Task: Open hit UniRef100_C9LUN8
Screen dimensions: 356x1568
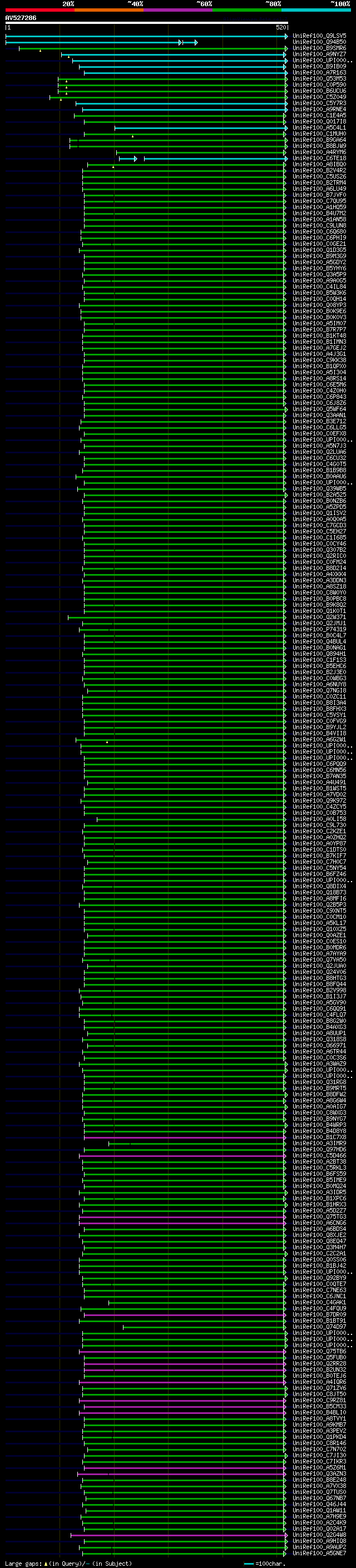Action: pyautogui.click(x=319, y=225)
